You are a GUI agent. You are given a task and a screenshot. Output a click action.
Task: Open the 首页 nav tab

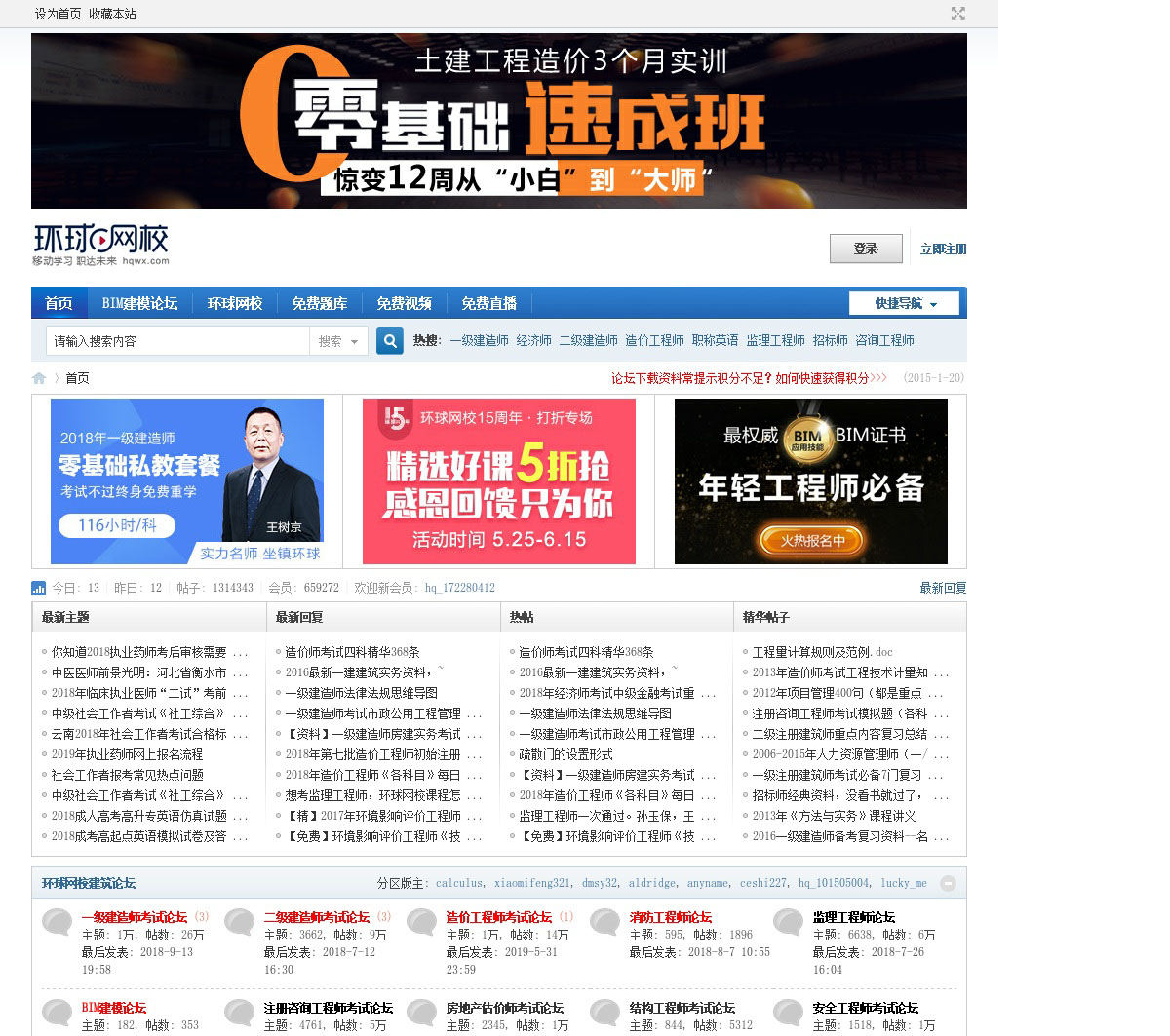pyautogui.click(x=58, y=303)
